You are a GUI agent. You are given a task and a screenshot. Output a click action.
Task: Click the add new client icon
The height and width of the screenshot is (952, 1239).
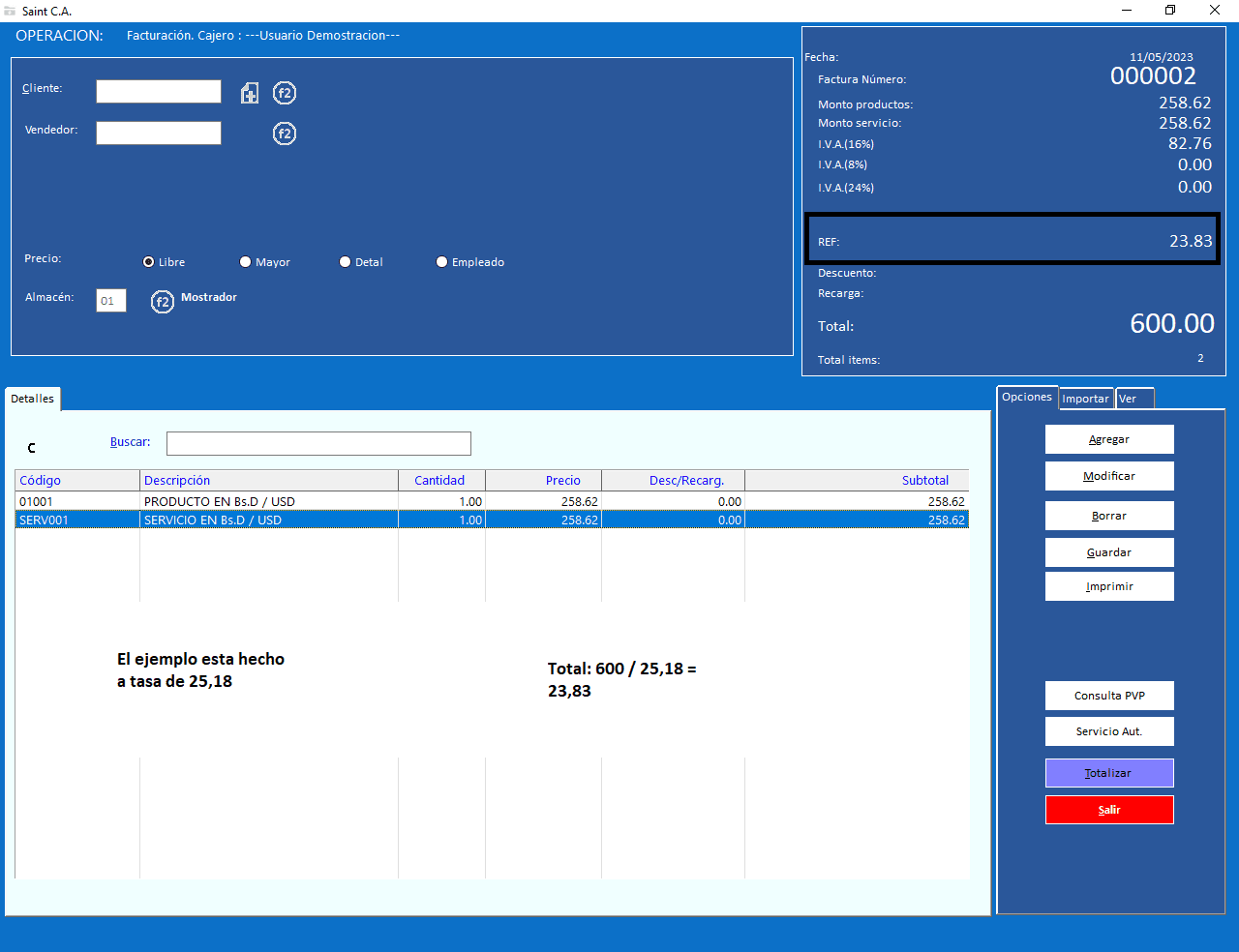click(250, 93)
